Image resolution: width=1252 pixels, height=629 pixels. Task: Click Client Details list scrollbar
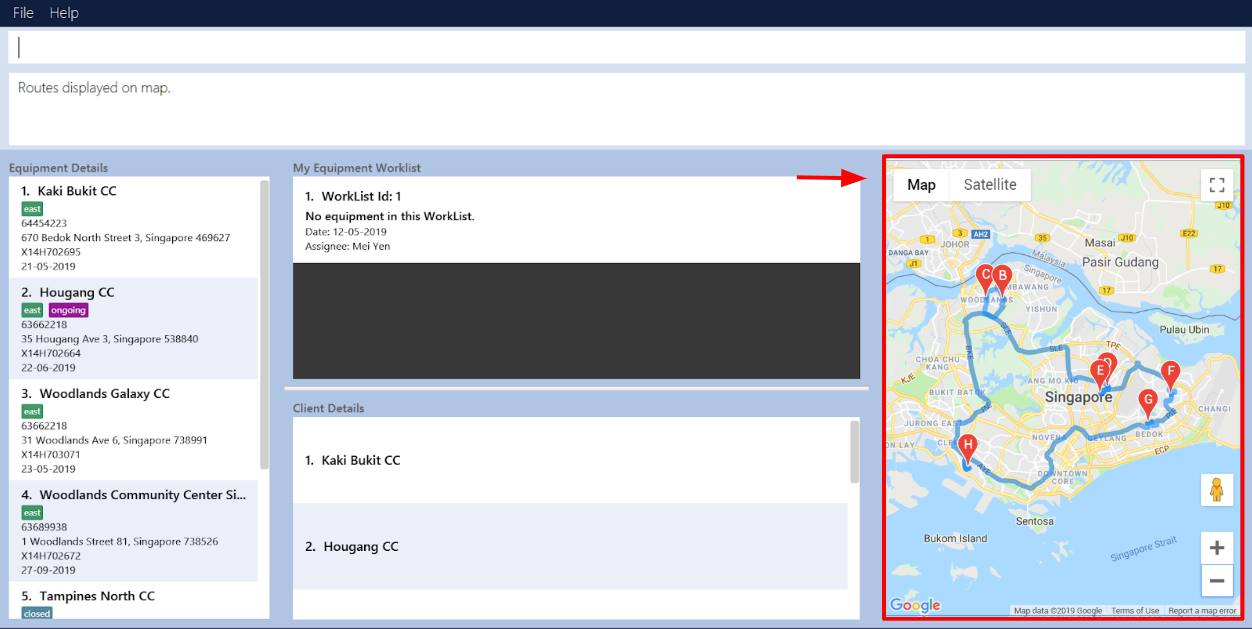pos(854,451)
